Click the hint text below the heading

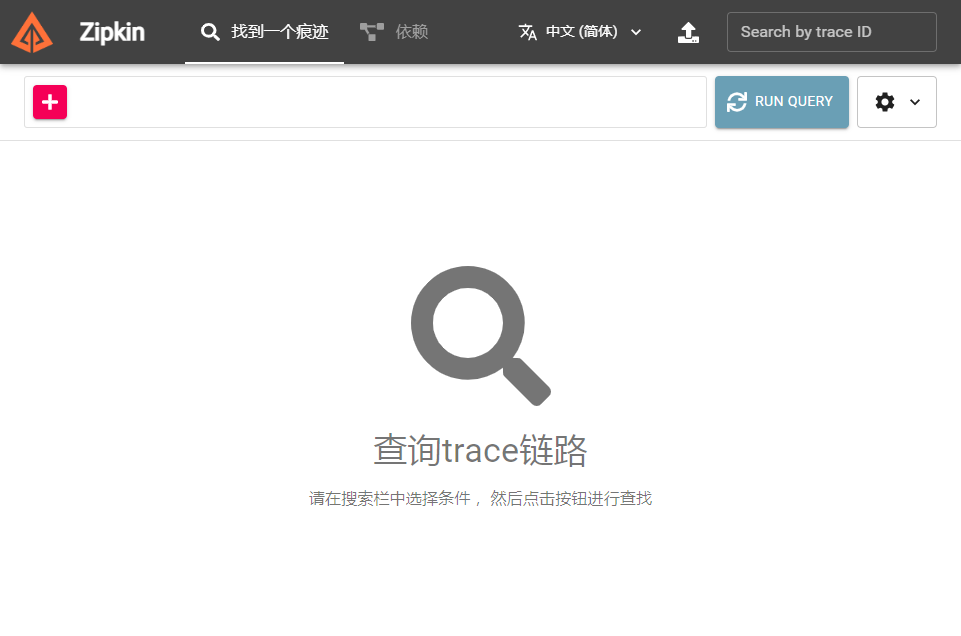click(480, 498)
